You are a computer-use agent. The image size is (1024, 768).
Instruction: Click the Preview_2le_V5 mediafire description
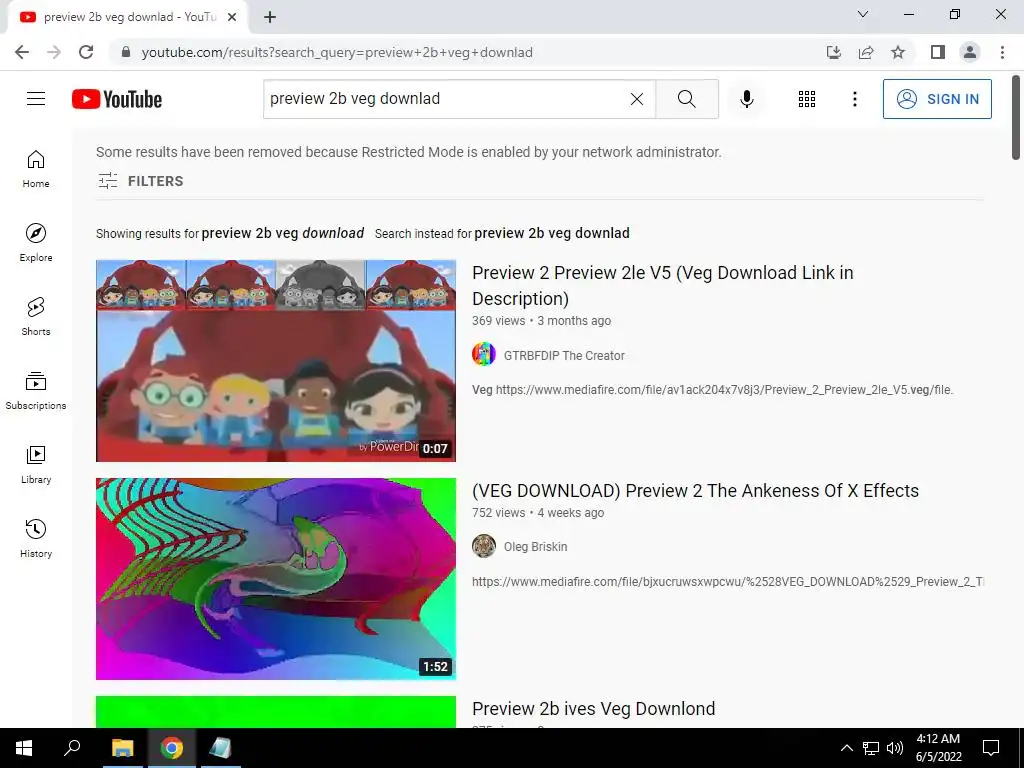click(x=712, y=390)
